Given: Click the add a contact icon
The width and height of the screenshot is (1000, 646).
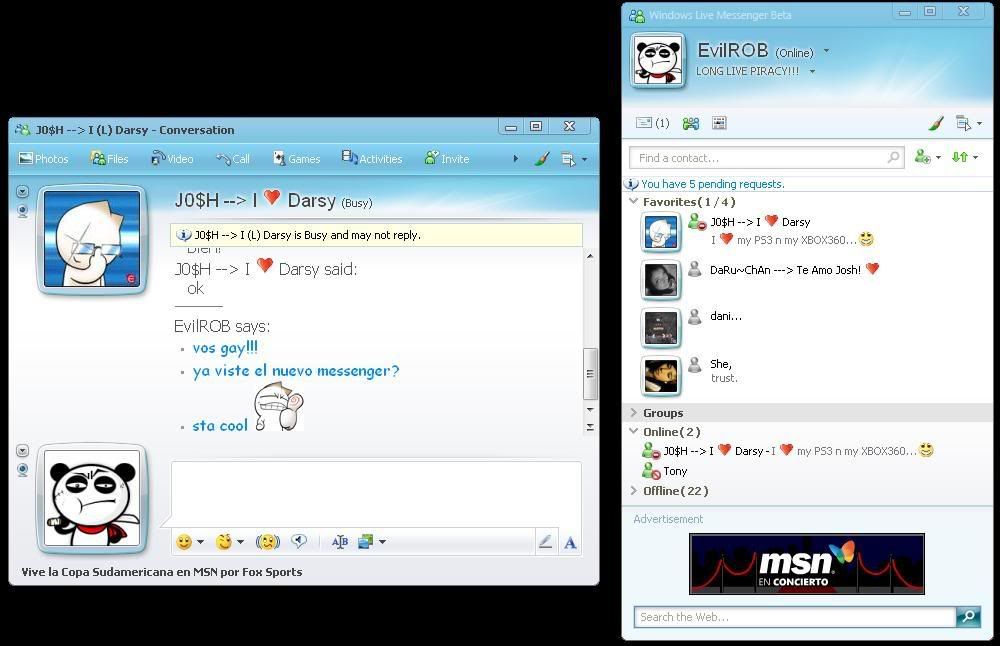Looking at the screenshot, I should (x=923, y=157).
